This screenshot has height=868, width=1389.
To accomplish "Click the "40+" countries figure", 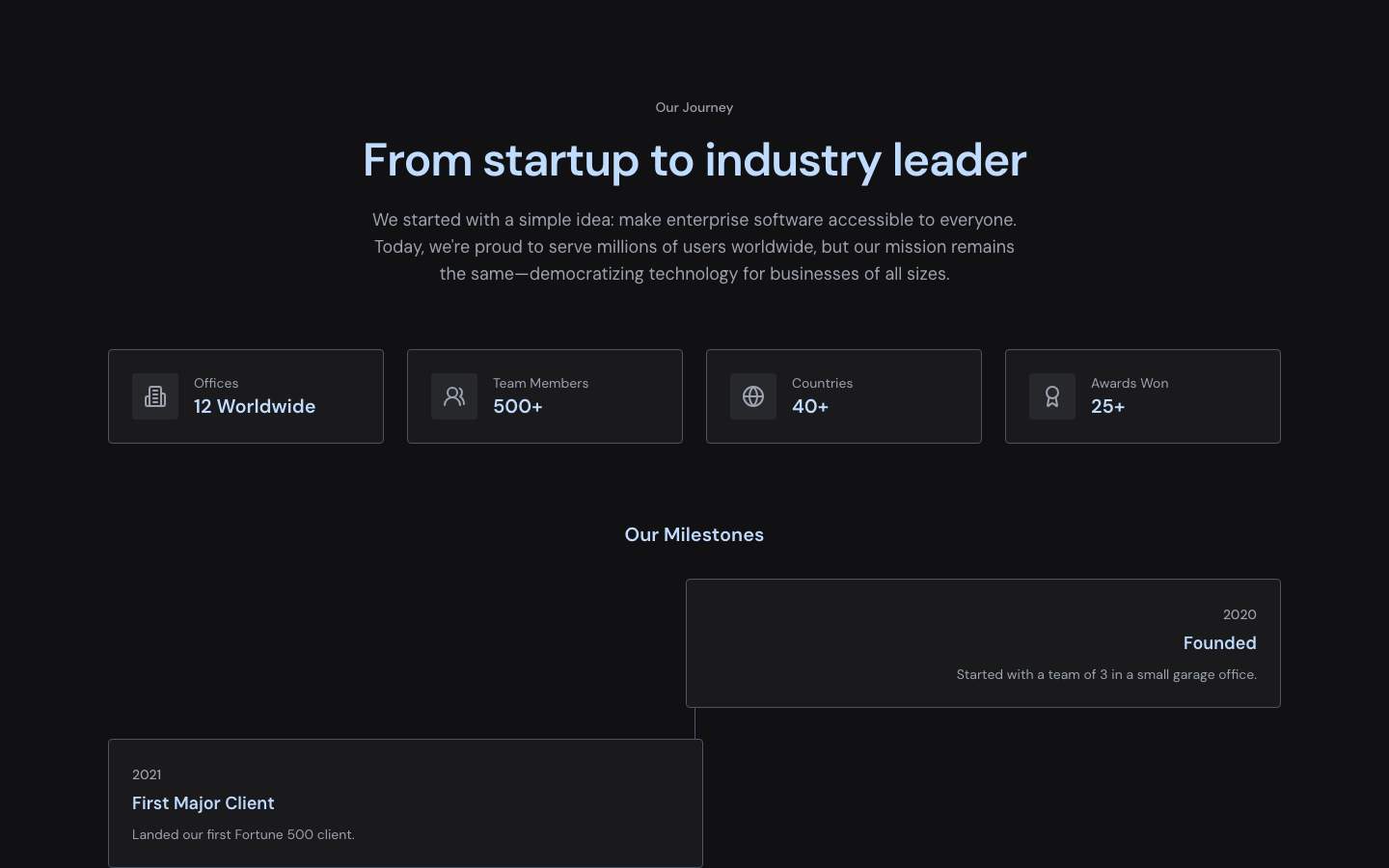I will [x=810, y=407].
